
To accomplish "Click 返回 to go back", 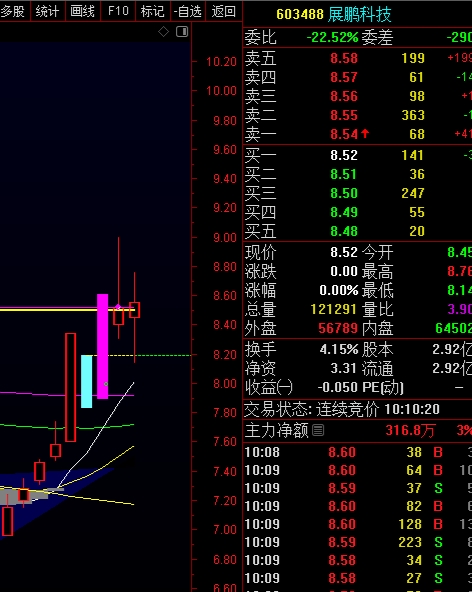I will (224, 11).
